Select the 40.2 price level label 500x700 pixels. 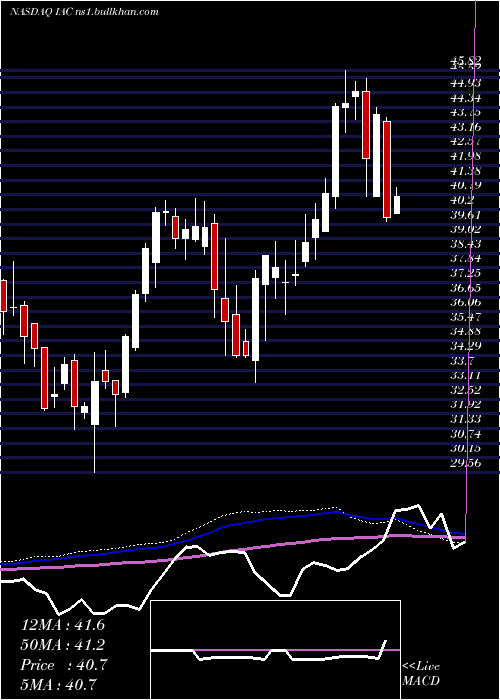(x=462, y=200)
